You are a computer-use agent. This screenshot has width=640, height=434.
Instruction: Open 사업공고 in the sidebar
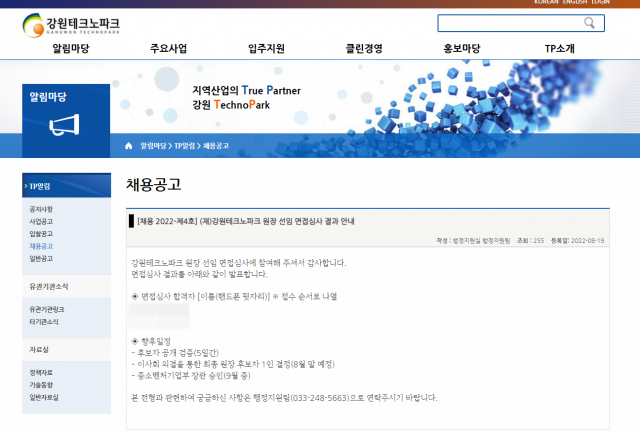pyautogui.click(x=41, y=221)
